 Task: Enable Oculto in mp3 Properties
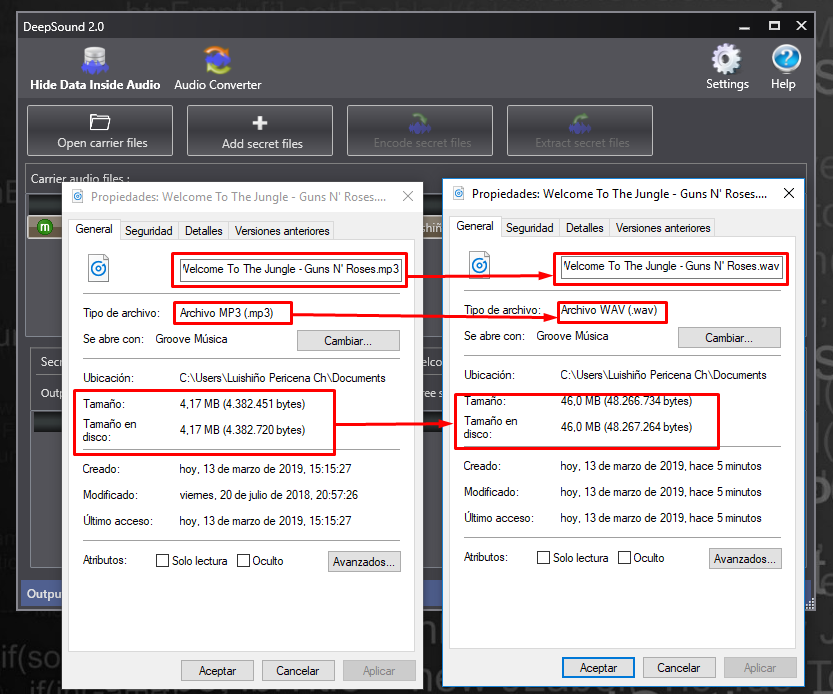click(x=243, y=561)
